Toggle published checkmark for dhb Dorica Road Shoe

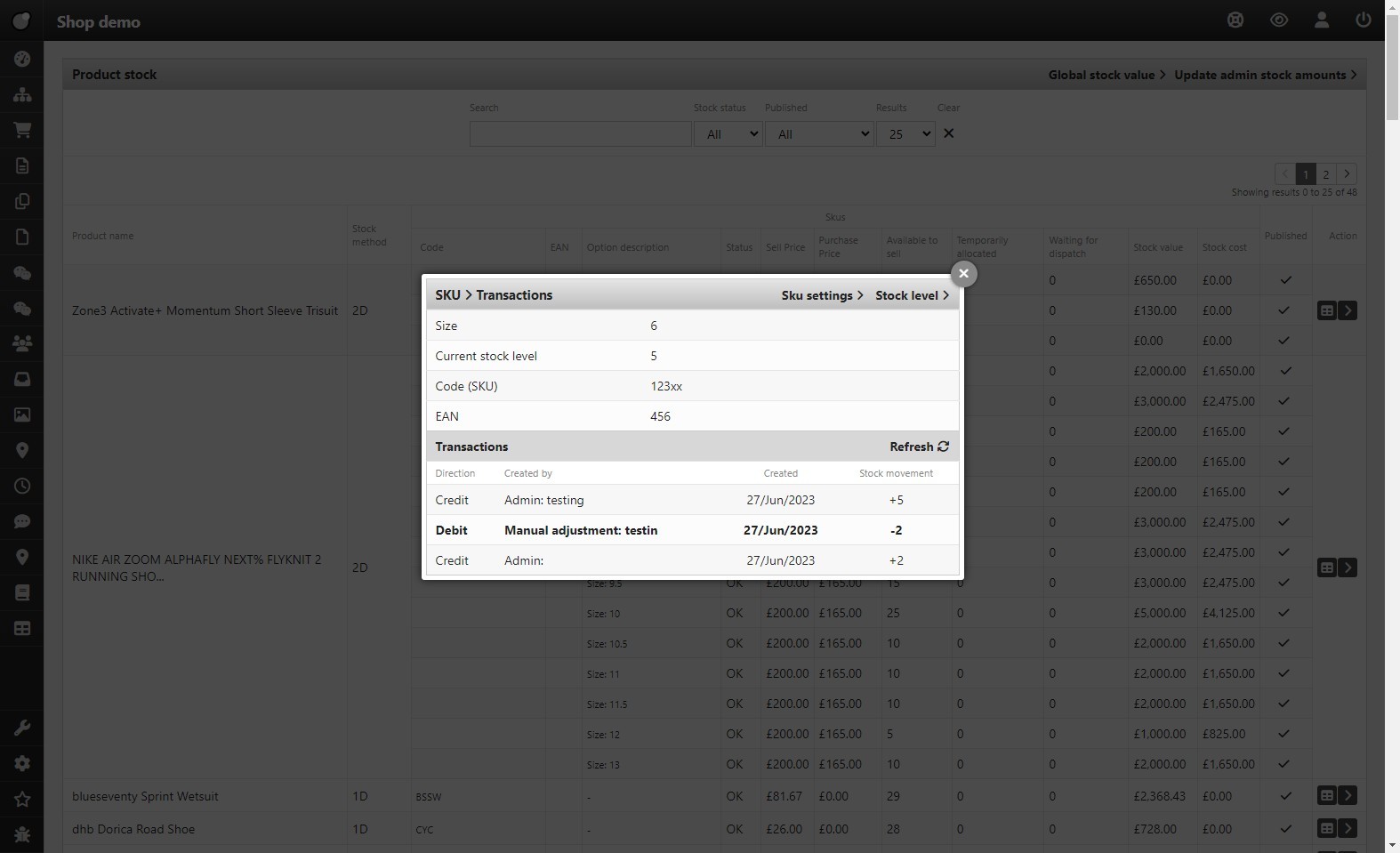point(1285,829)
